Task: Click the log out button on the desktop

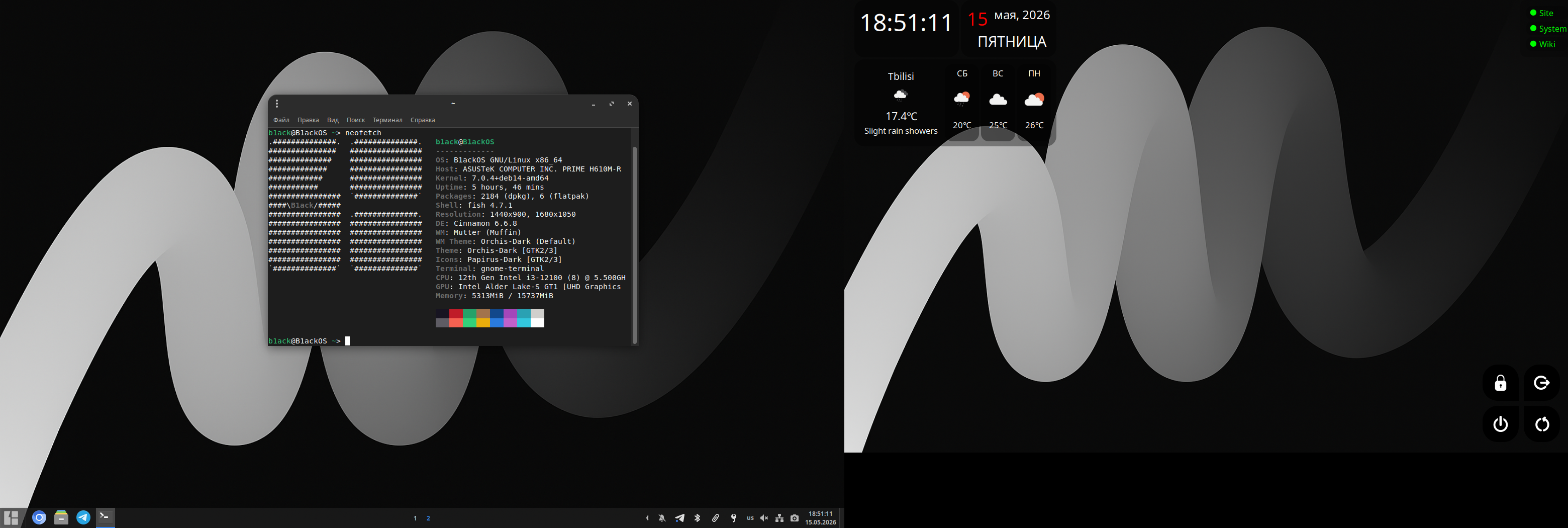Action: tap(1541, 383)
